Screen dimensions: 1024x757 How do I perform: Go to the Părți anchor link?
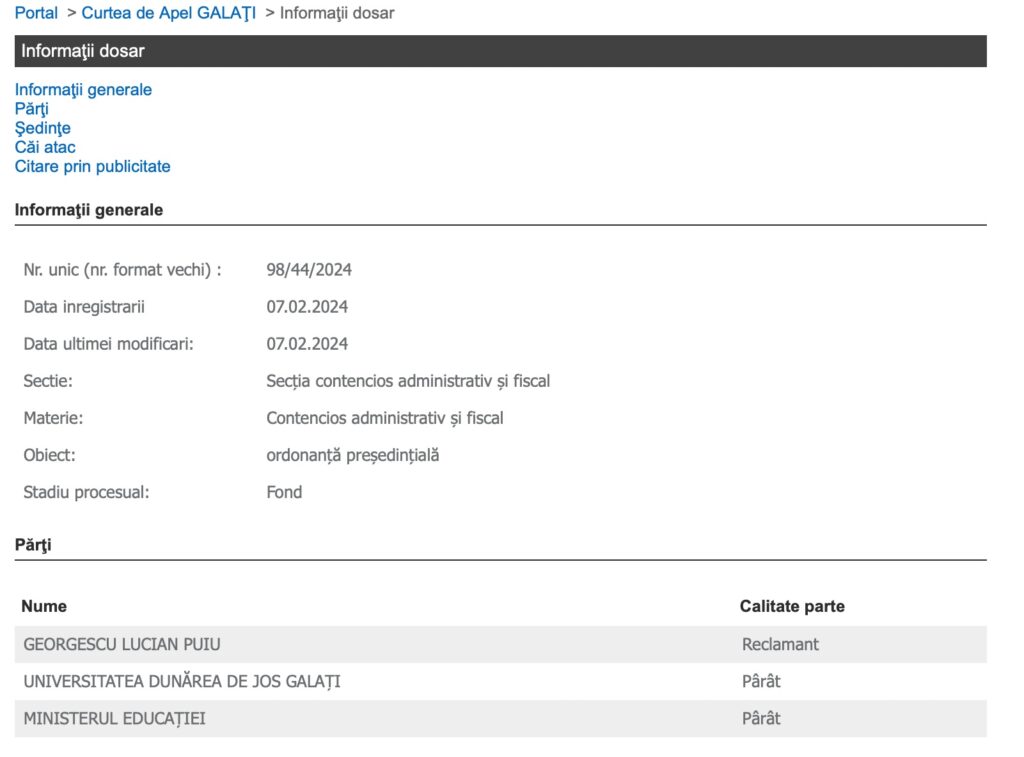tap(31, 109)
